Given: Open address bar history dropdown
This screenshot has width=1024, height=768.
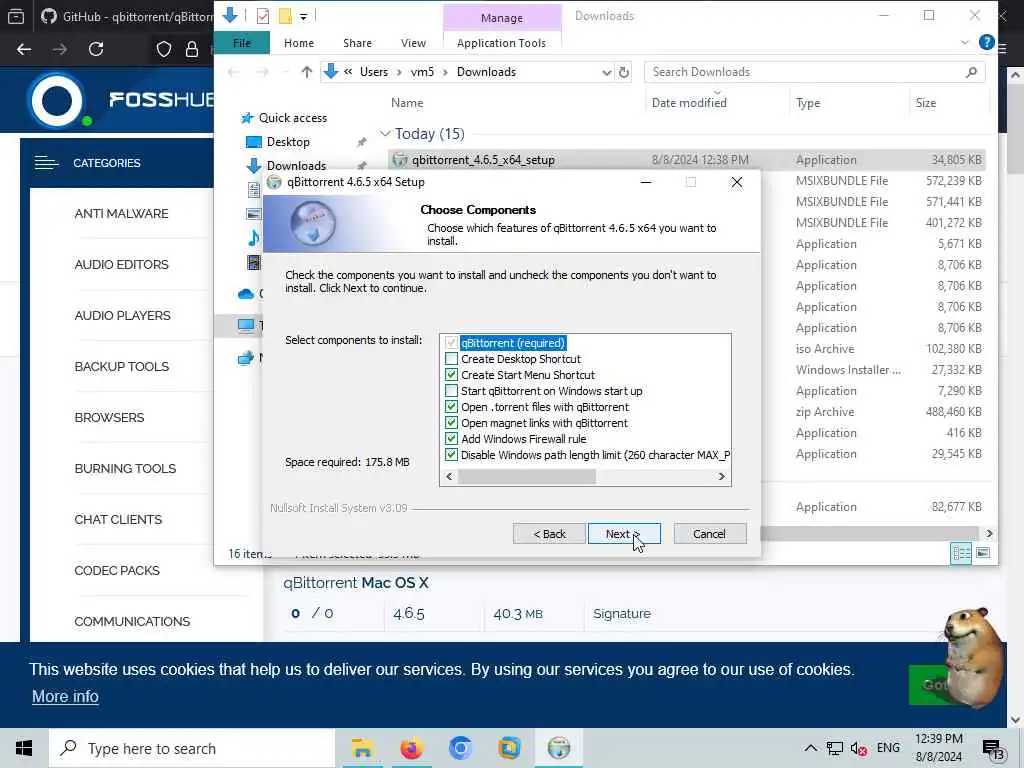Looking at the screenshot, I should point(607,72).
